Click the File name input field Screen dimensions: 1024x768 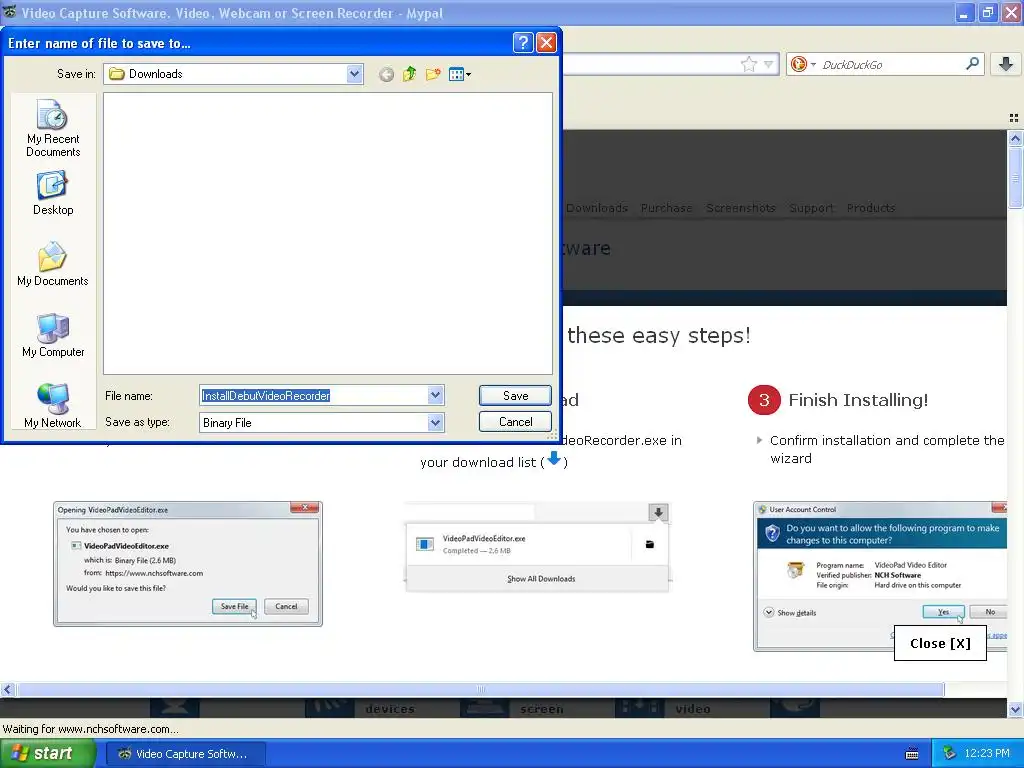pyautogui.click(x=313, y=396)
